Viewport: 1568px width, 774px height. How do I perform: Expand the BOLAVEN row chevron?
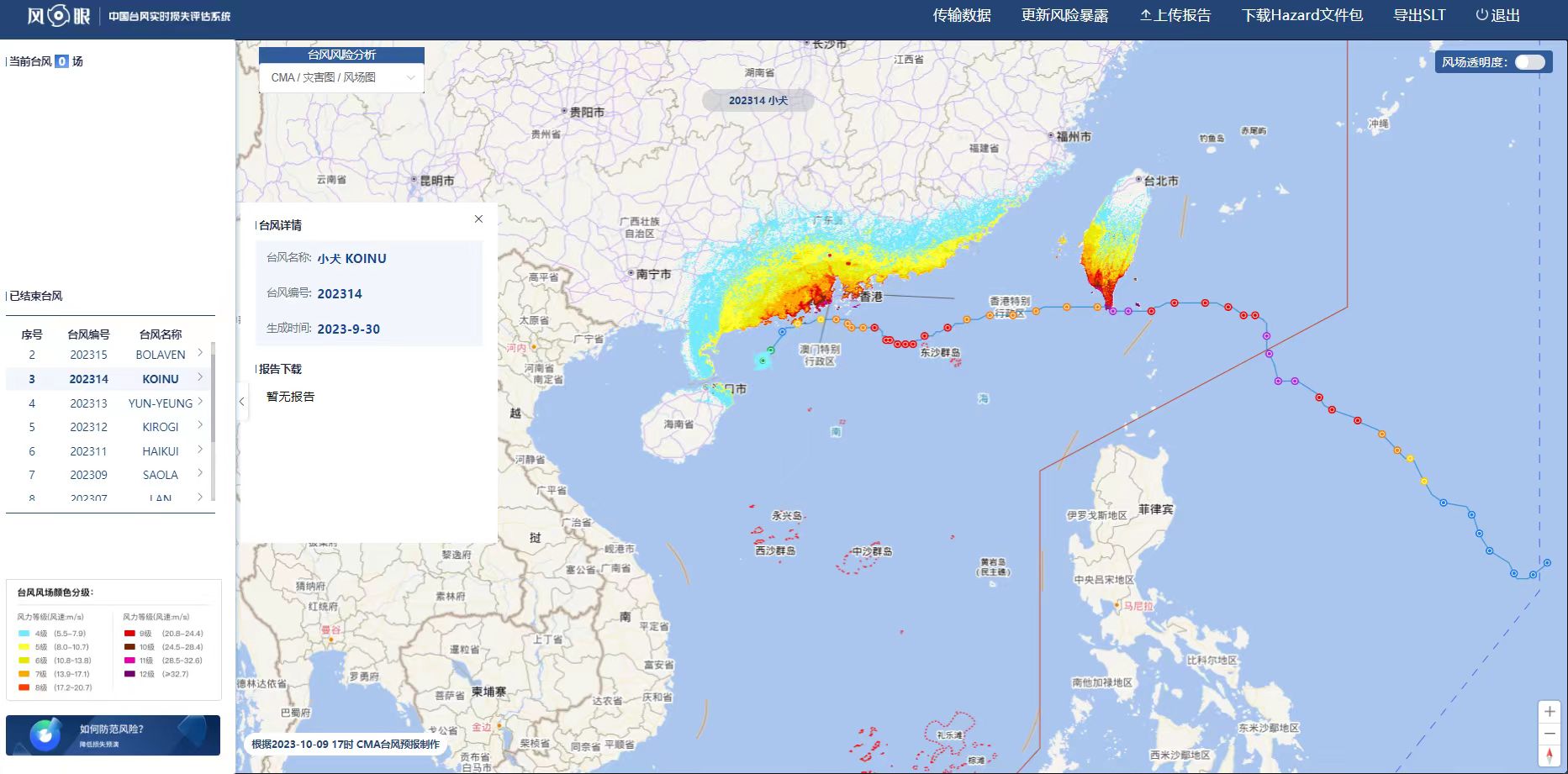(x=200, y=353)
